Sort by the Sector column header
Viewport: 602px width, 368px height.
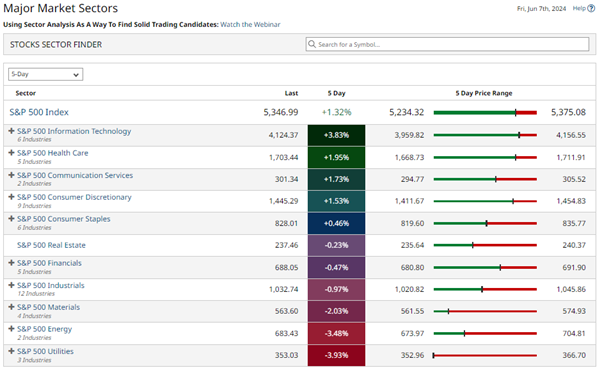26,93
